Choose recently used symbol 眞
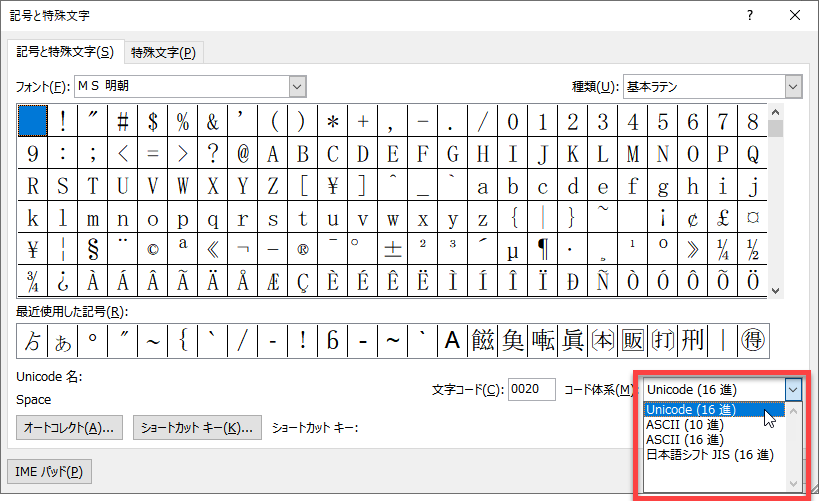This screenshot has width=819, height=501. pos(573,341)
